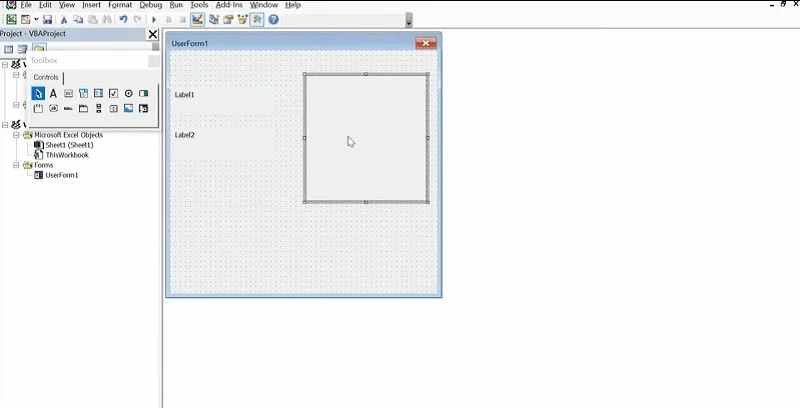The image size is (800, 408).
Task: Select the ComboBox tool in Toolbox
Action: 83,93
